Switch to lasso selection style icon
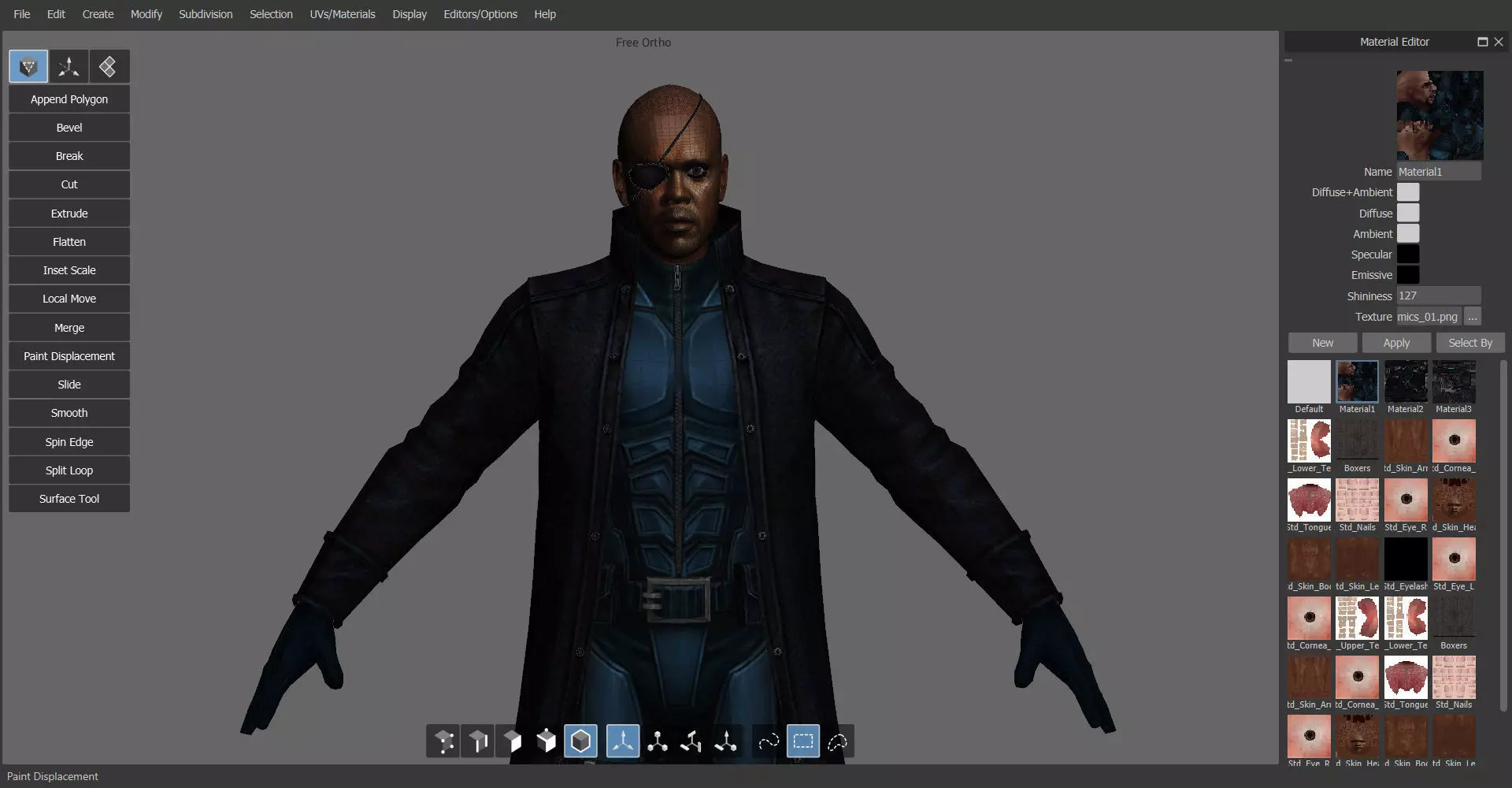Screen dimensions: 1512x788 837,741
